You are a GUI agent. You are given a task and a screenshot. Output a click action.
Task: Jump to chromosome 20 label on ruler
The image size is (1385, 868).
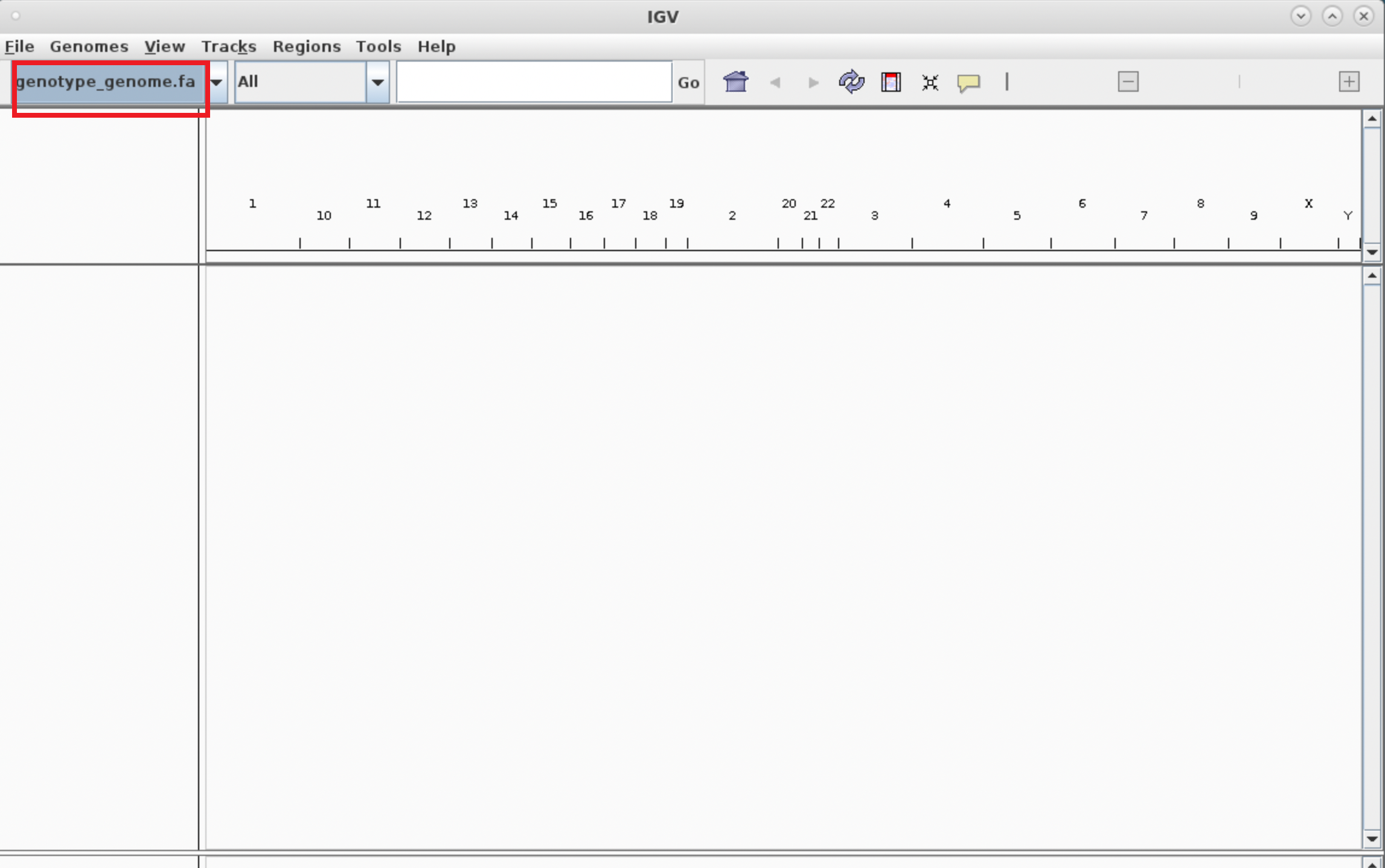[x=789, y=203]
